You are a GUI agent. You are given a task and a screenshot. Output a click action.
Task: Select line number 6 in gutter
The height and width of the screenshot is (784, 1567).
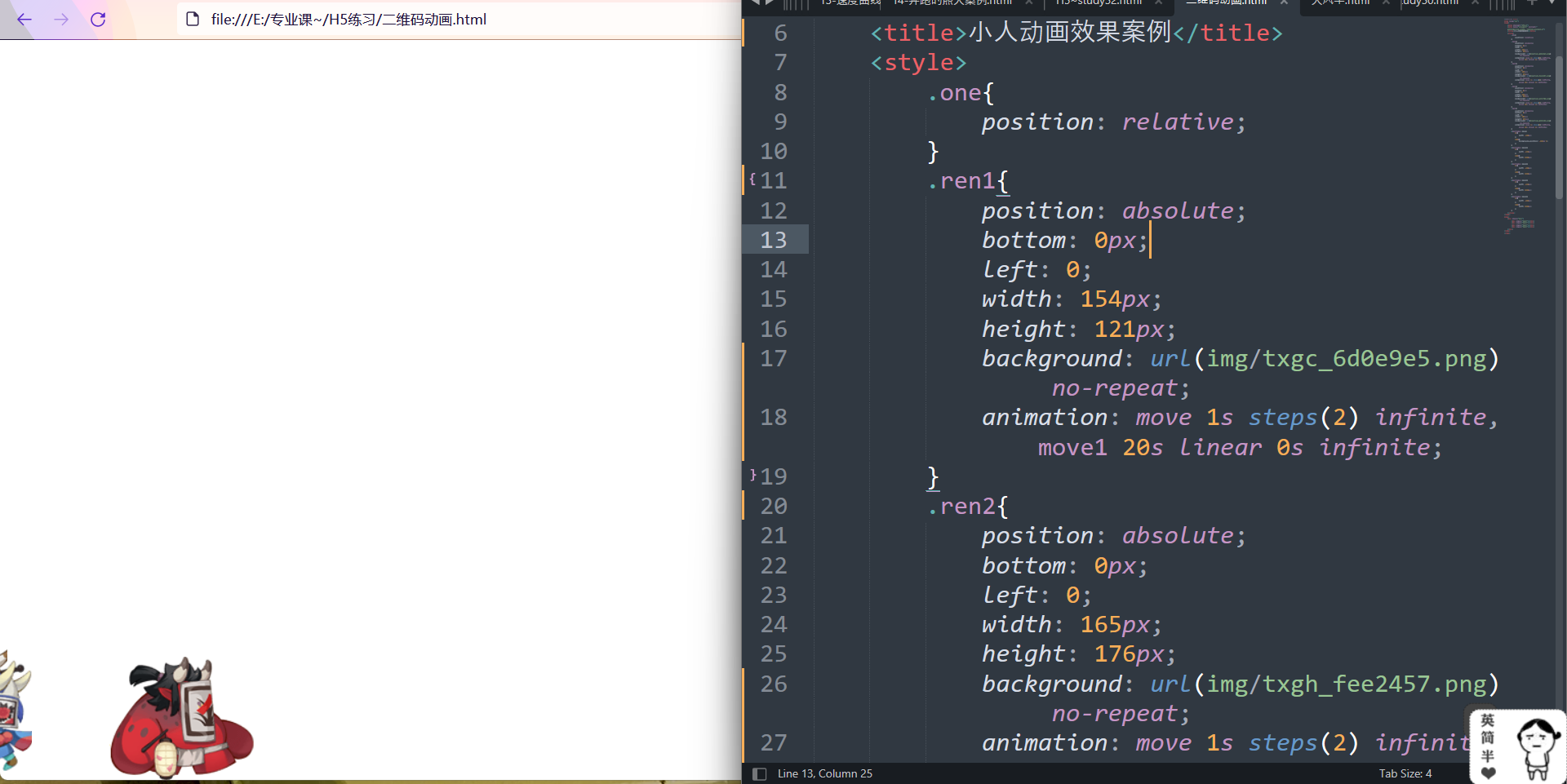pos(780,33)
